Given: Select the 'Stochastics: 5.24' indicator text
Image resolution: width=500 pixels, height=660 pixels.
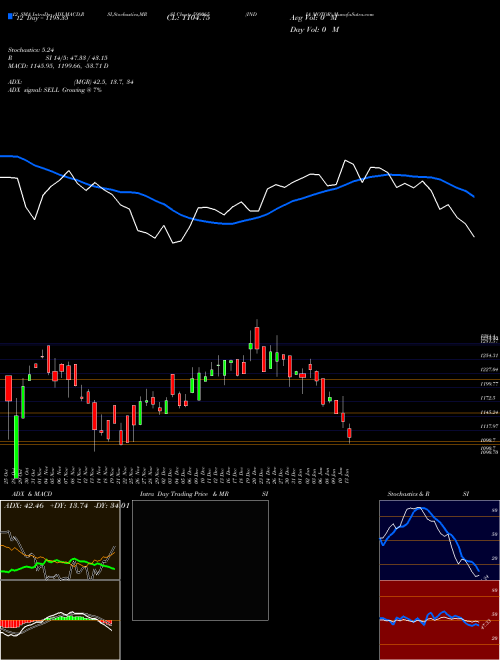Looking at the screenshot, I should [x=31, y=50].
